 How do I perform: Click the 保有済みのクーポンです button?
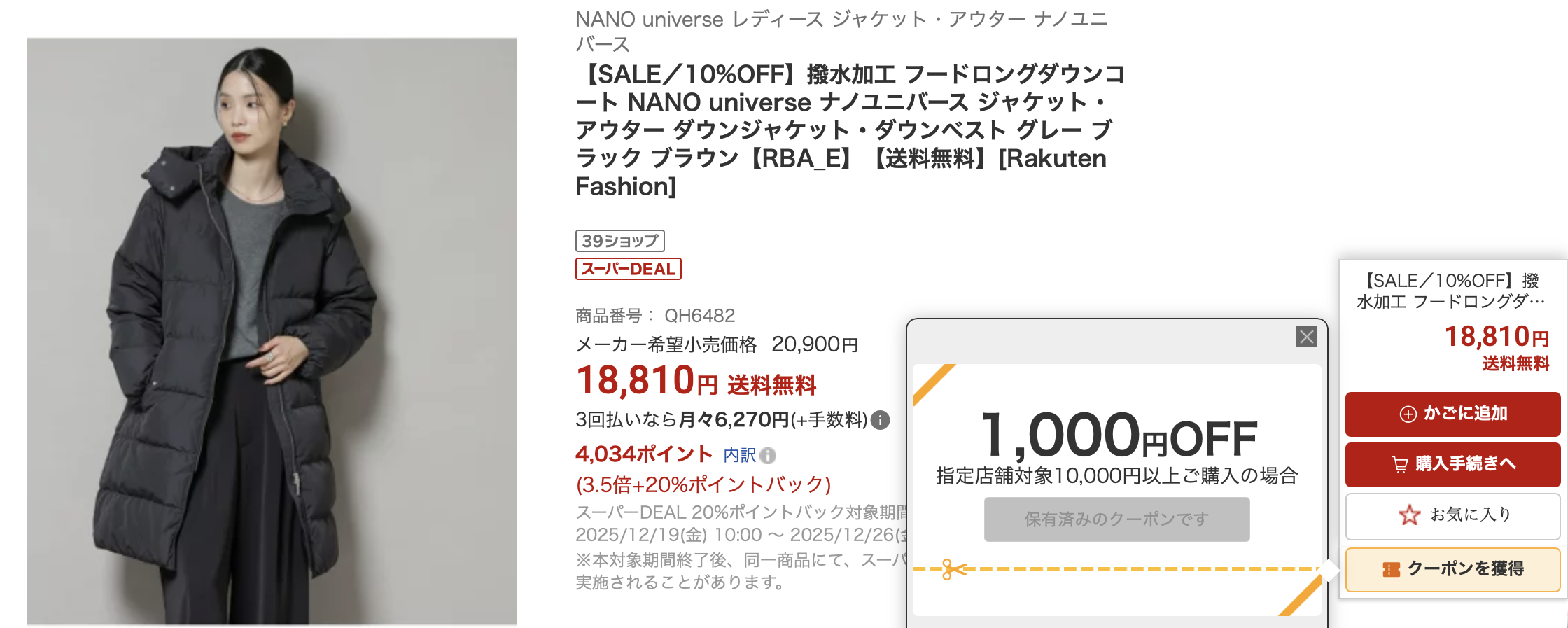(1116, 519)
